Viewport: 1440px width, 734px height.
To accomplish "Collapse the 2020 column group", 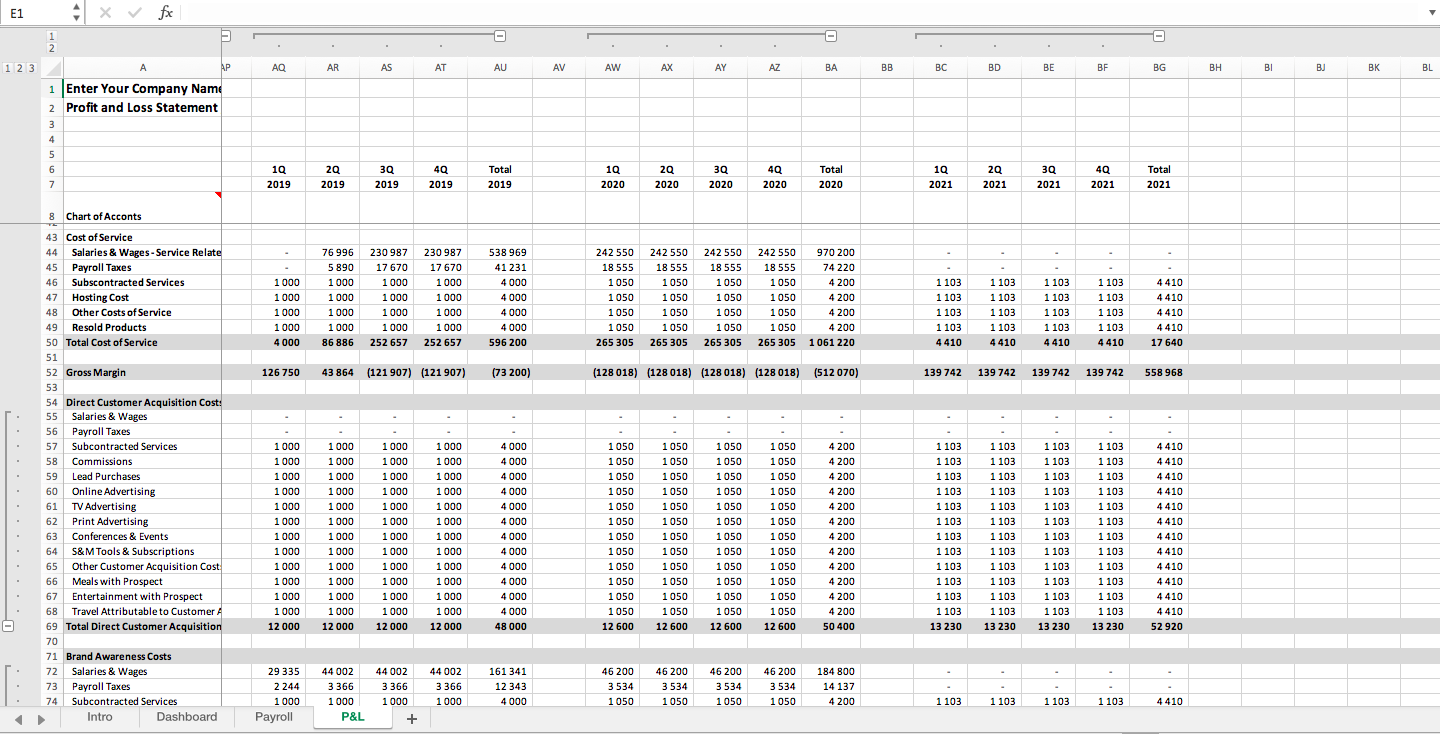I will 831,35.
